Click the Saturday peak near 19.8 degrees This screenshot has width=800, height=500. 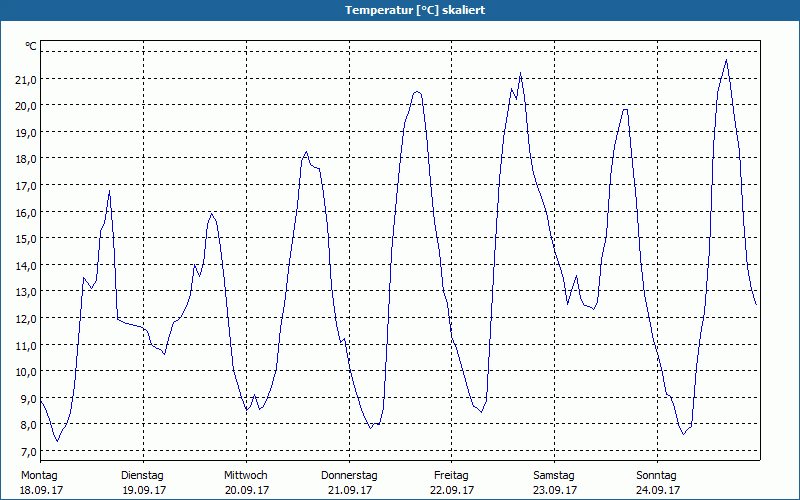click(625, 109)
